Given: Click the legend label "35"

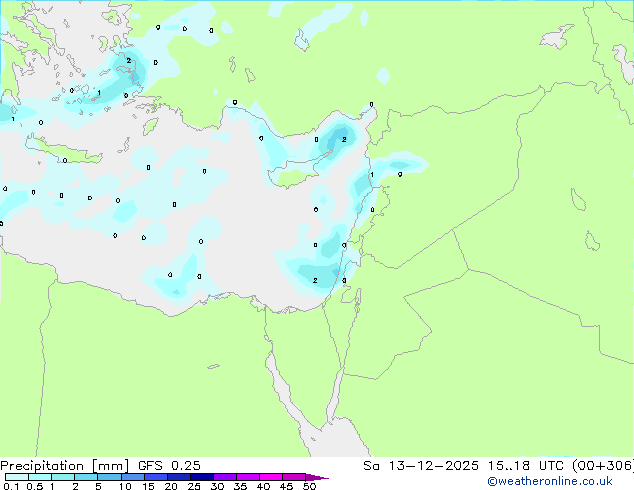Looking at the screenshot, I should [x=240, y=486].
